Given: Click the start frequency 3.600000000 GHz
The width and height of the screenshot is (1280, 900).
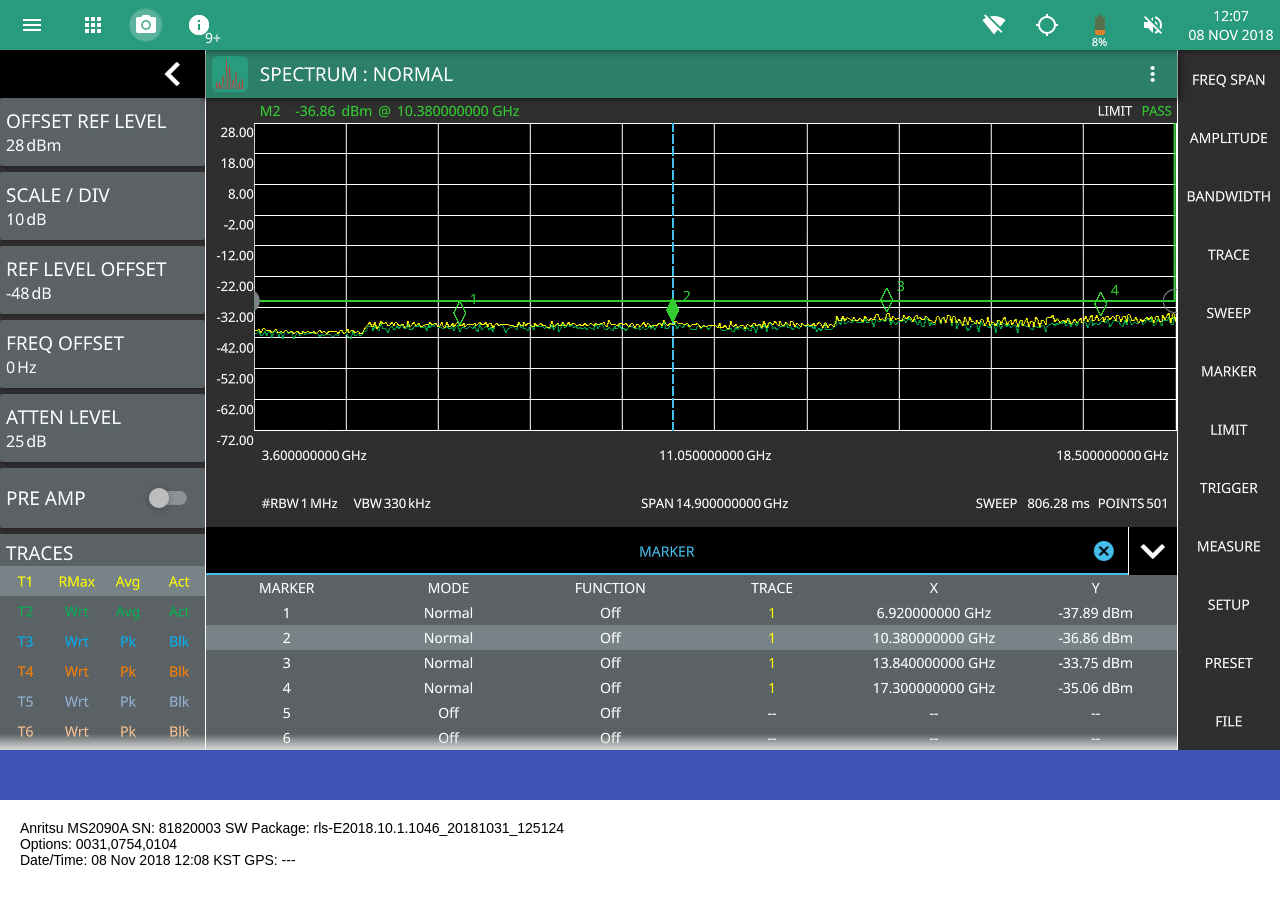Looking at the screenshot, I should [x=314, y=455].
